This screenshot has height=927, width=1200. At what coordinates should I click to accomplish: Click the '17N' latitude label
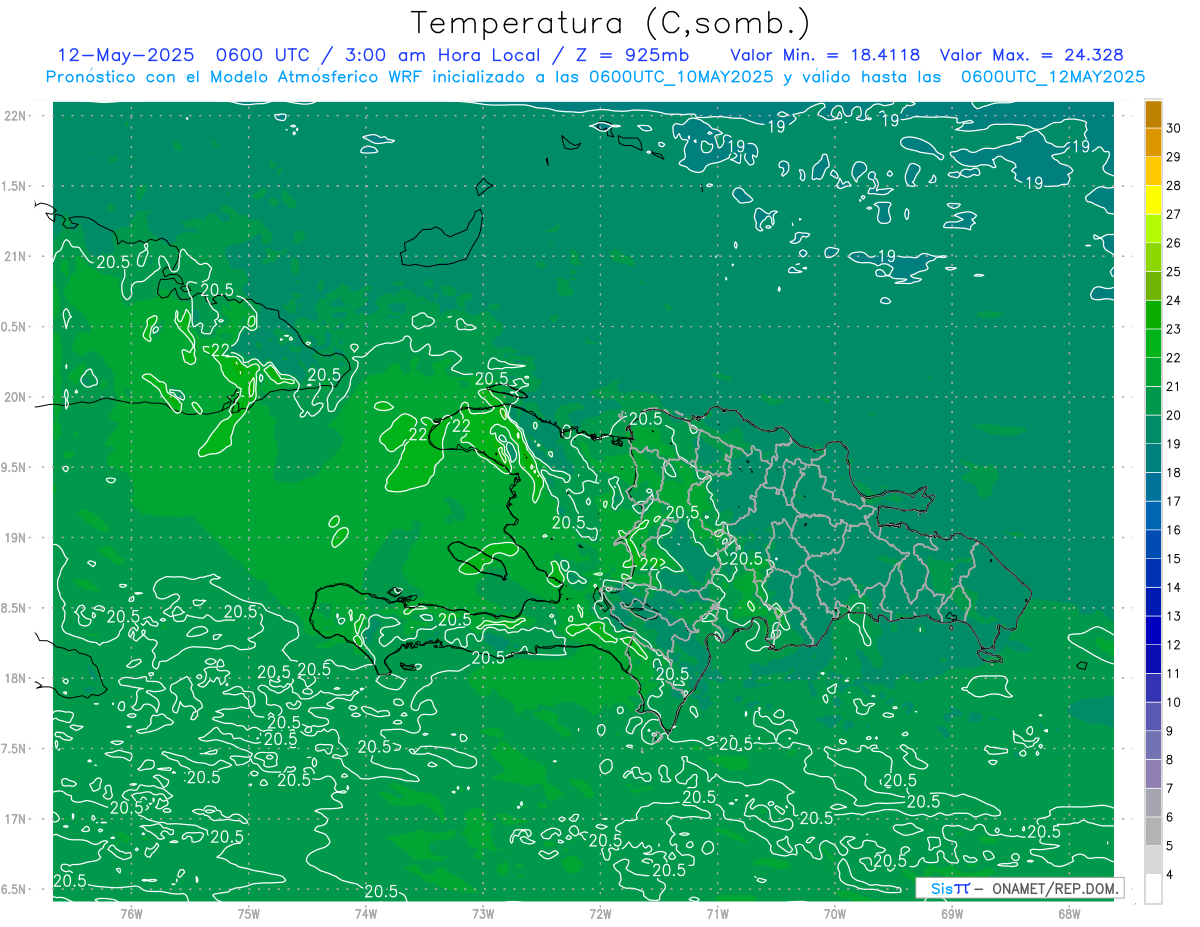coord(16,819)
